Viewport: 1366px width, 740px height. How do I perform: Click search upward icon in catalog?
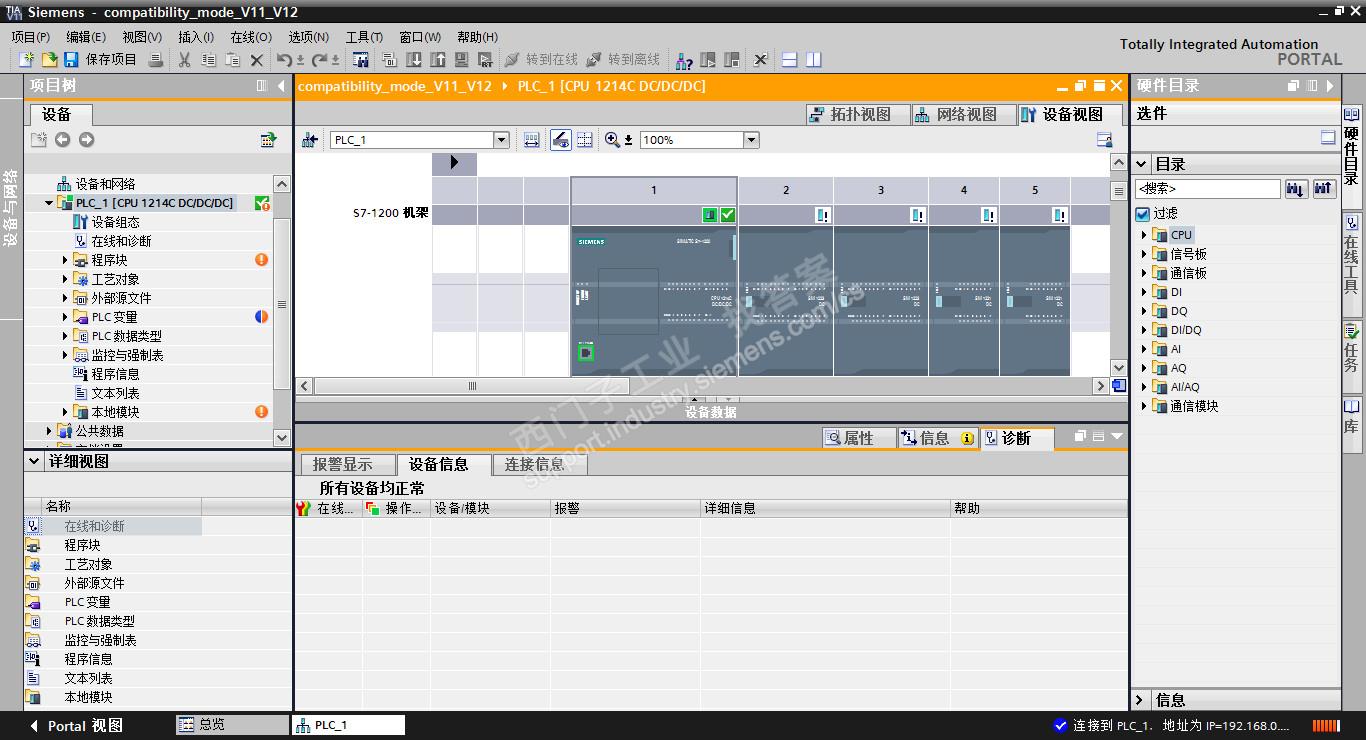[x=1324, y=188]
